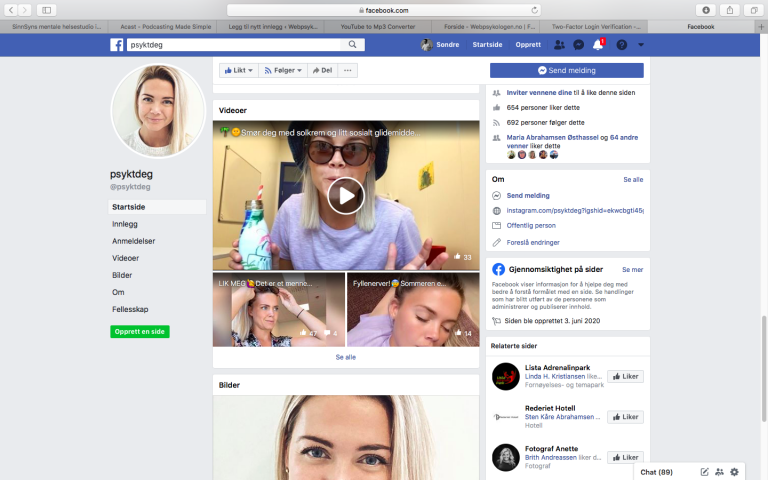Like Lista Adrenalinpark page
Screen dimensions: 768x480
(625, 376)
